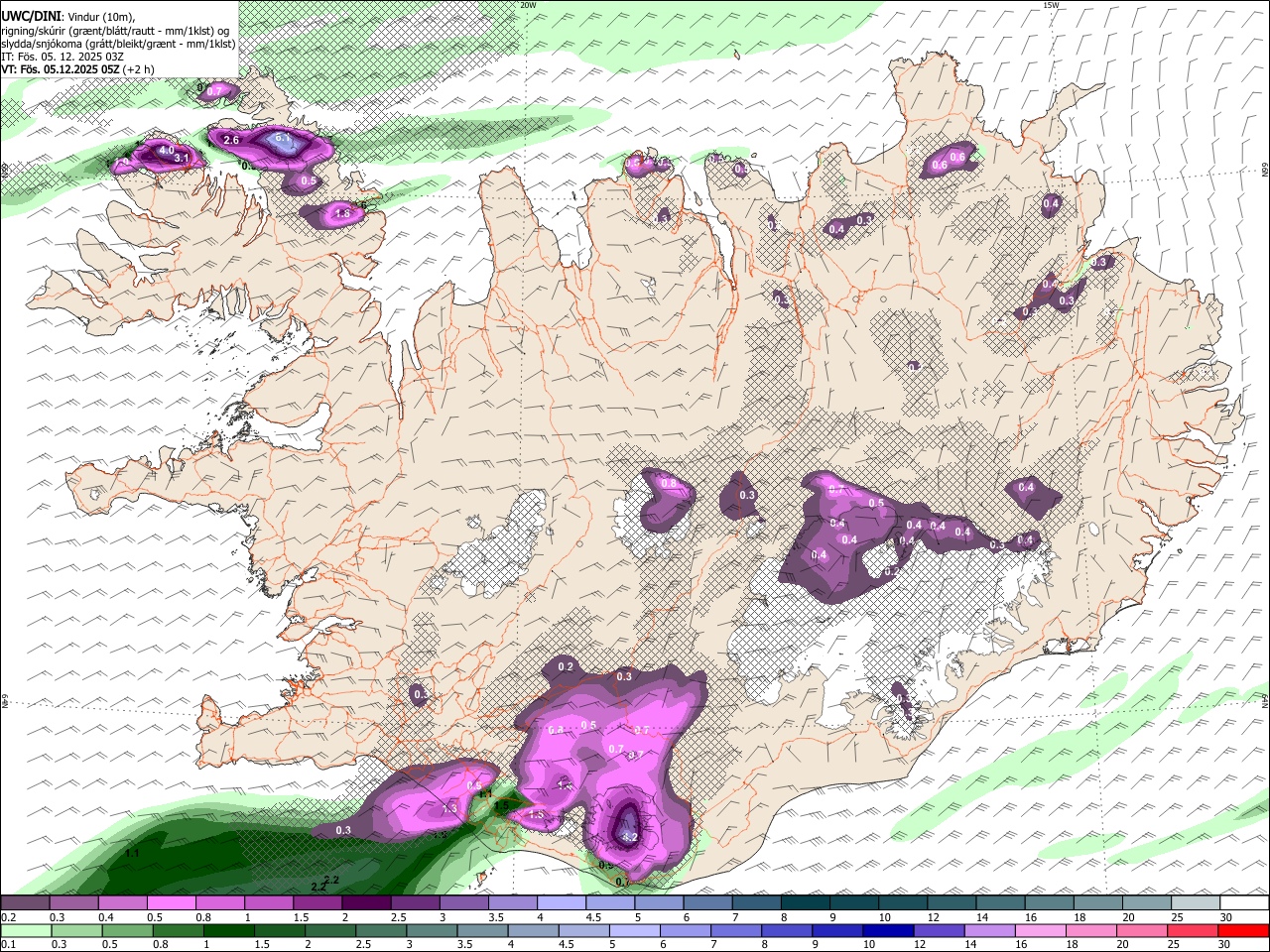Click the "UWC/DINI" title text
The height and width of the screenshot is (952, 1270).
click(31, 15)
